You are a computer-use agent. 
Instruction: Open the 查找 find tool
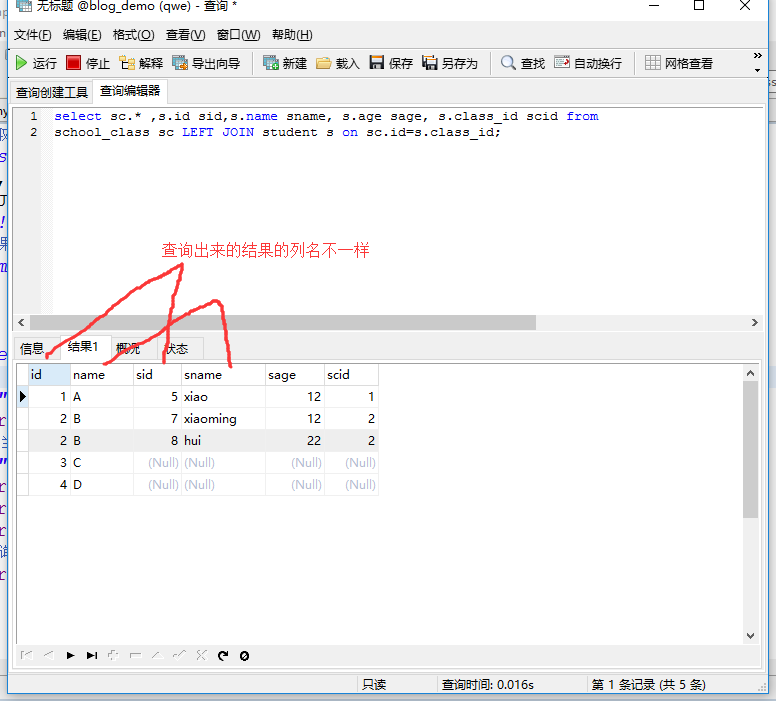click(x=523, y=63)
